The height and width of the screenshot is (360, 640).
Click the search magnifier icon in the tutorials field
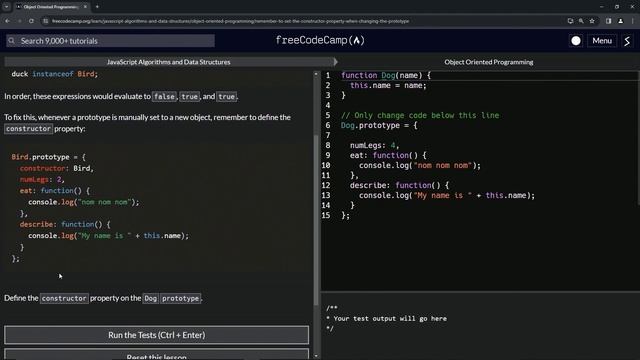(11, 40)
